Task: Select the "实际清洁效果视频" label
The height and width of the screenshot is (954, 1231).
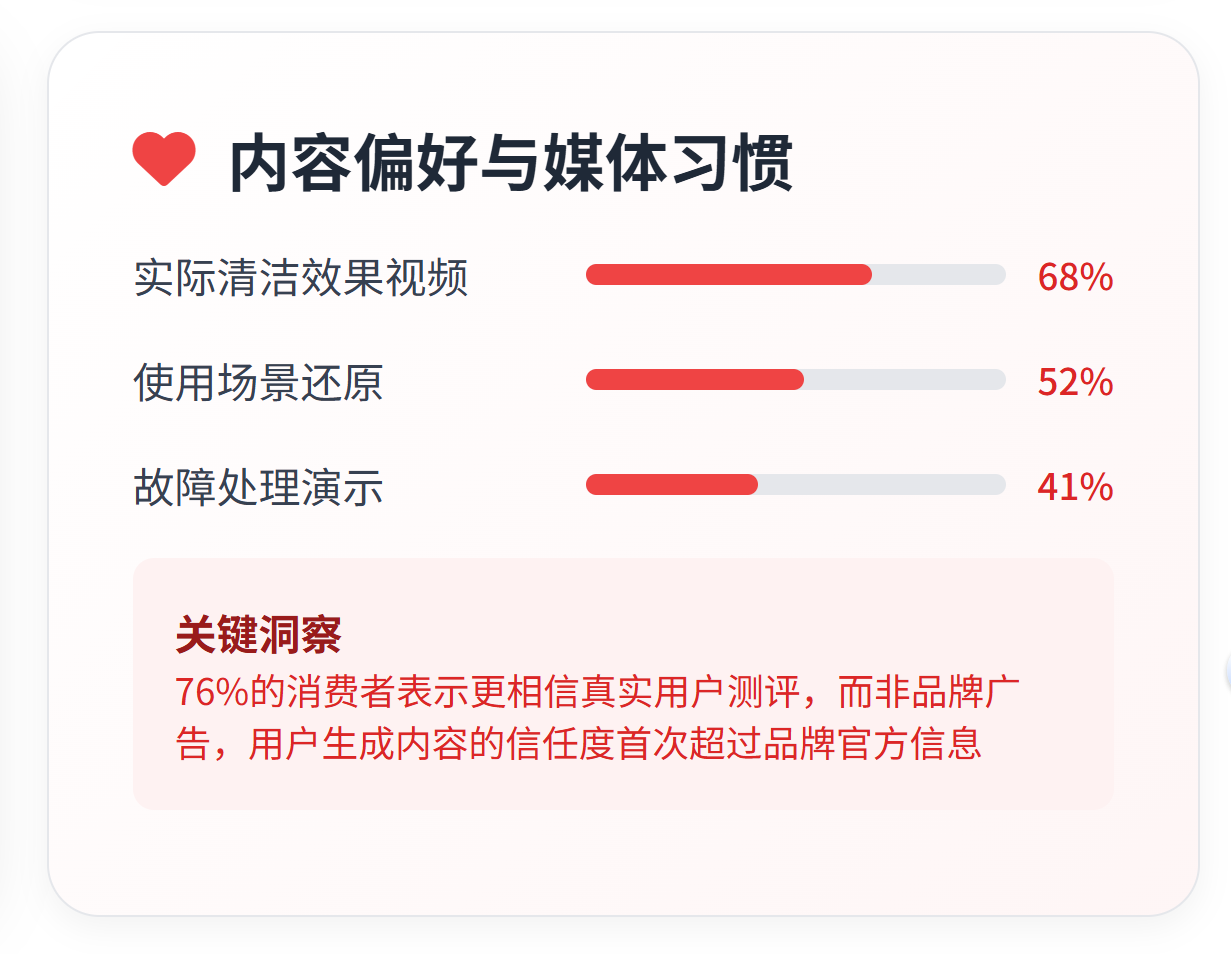Action: pyautogui.click(x=301, y=278)
